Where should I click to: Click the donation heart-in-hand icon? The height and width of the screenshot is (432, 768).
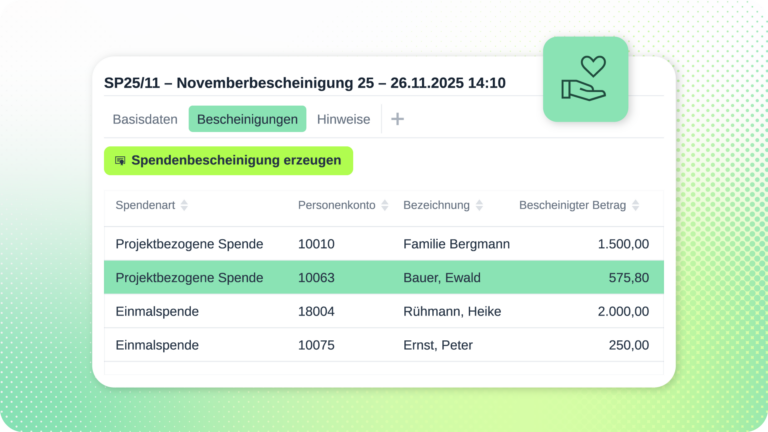[x=585, y=79]
